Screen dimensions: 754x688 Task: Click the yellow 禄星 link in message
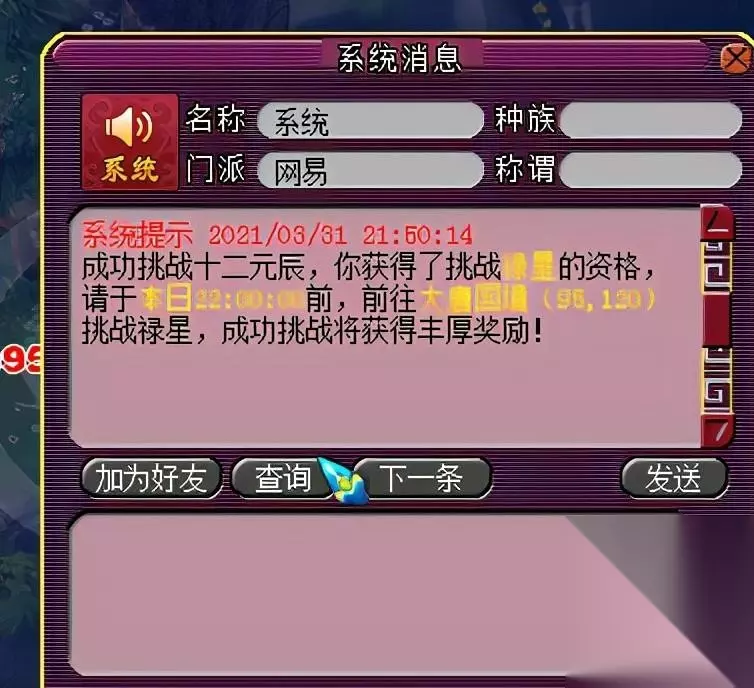(x=528, y=267)
